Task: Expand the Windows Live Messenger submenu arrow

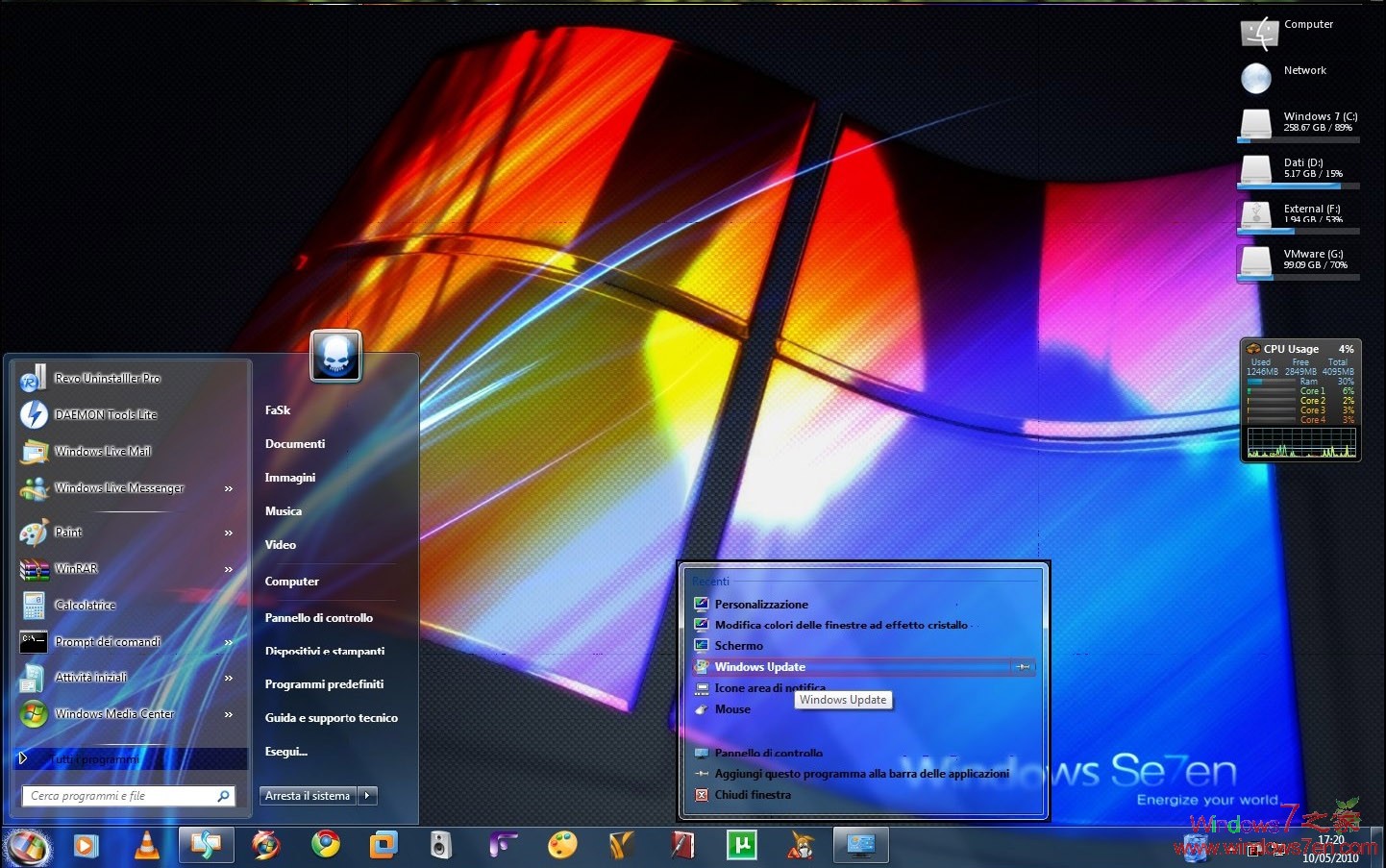Action: (229, 488)
